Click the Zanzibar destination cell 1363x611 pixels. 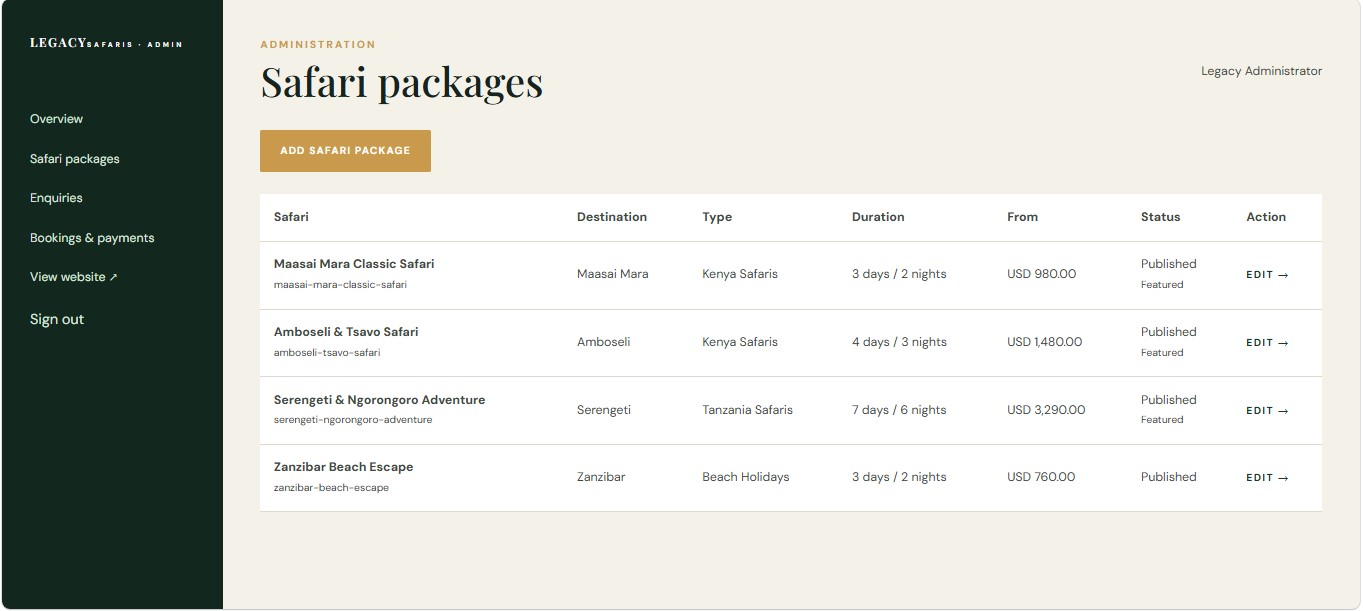pos(601,477)
